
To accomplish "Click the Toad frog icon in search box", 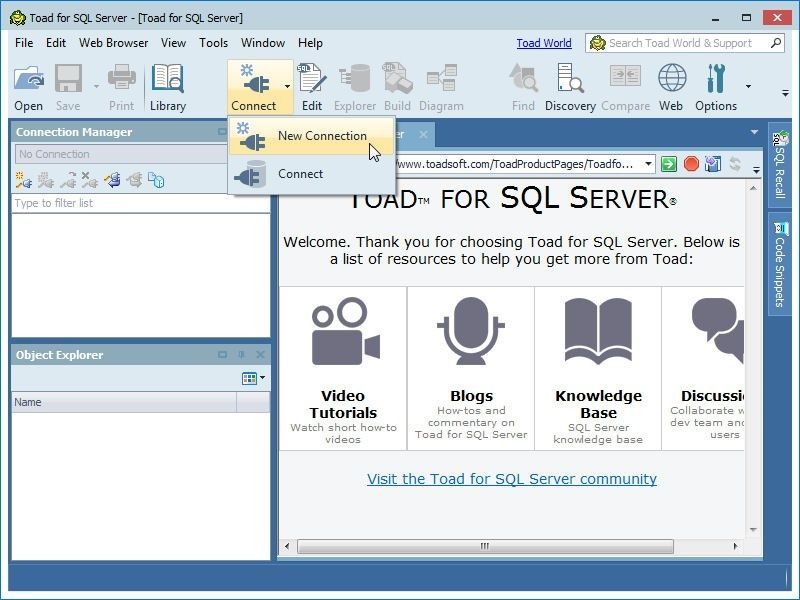I will (597, 43).
